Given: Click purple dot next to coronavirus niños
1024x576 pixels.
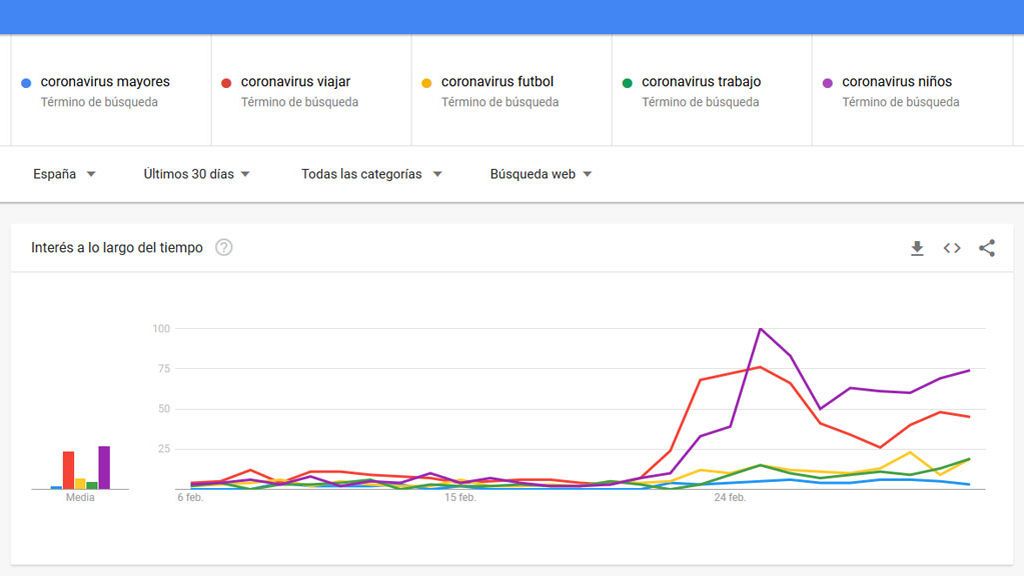Looking at the screenshot, I should pyautogui.click(x=827, y=83).
